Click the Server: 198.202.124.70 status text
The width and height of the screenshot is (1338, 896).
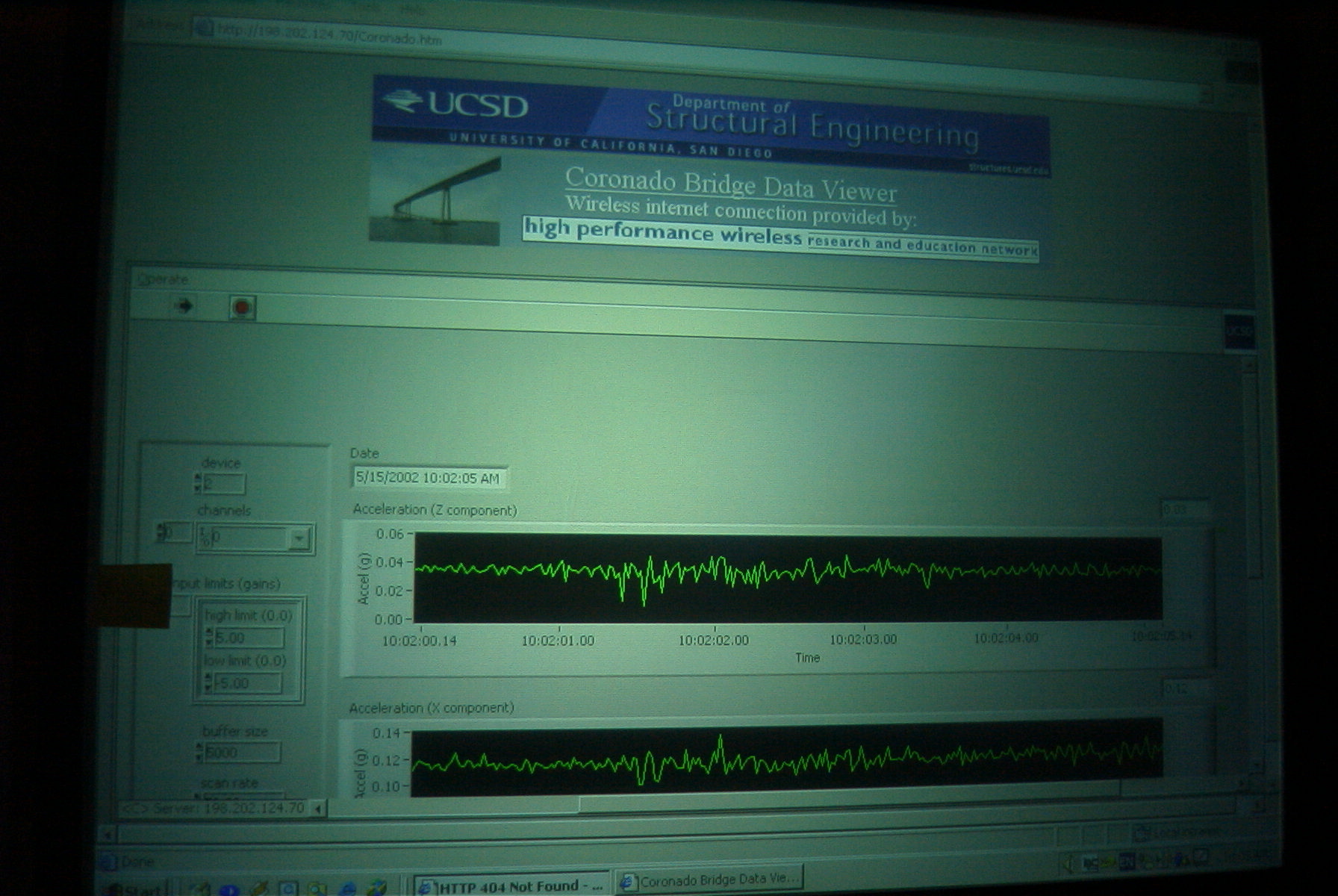[228, 809]
